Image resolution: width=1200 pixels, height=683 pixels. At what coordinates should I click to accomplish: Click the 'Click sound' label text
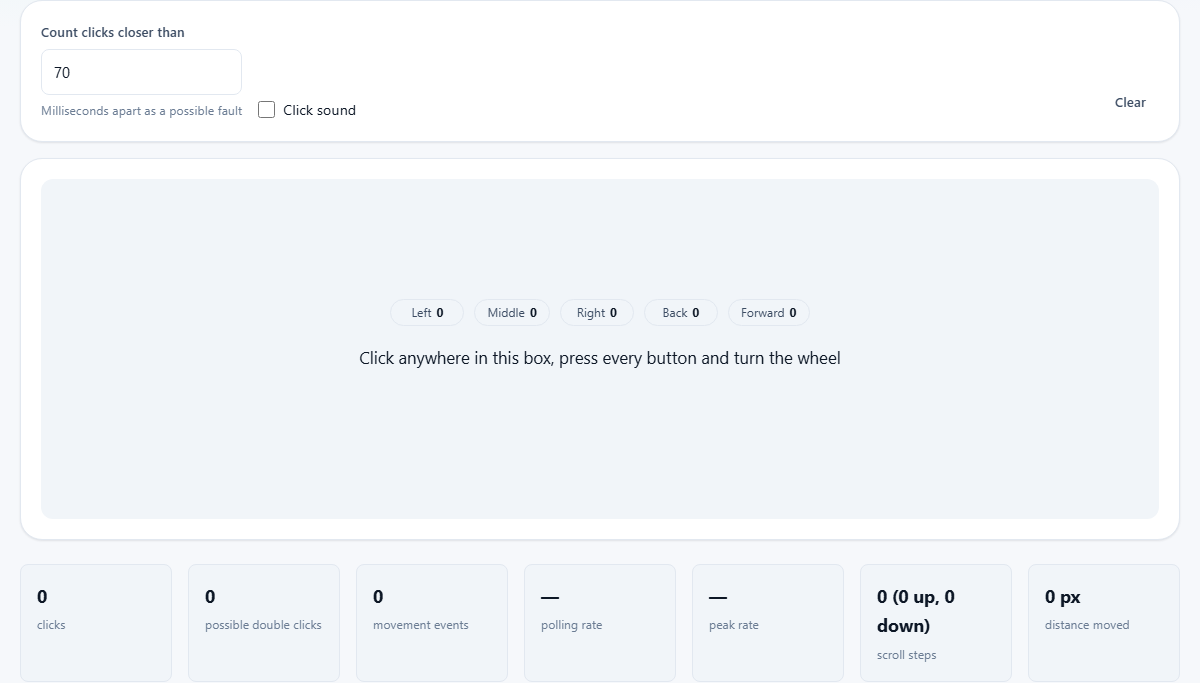319,110
